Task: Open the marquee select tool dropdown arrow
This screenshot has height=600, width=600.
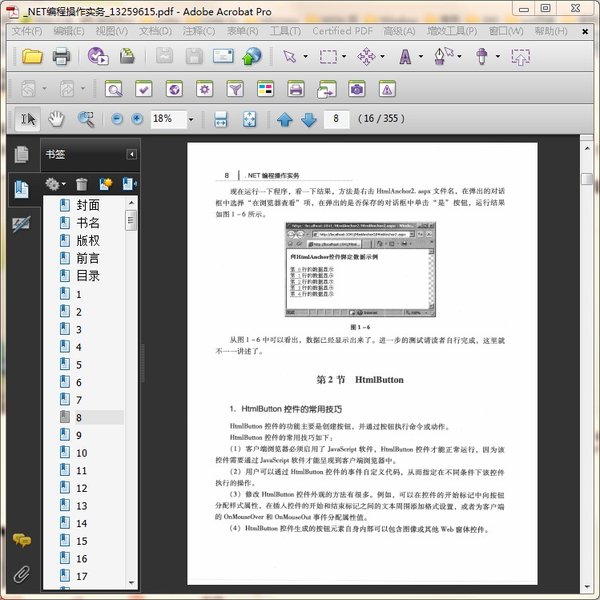Action: (x=343, y=56)
